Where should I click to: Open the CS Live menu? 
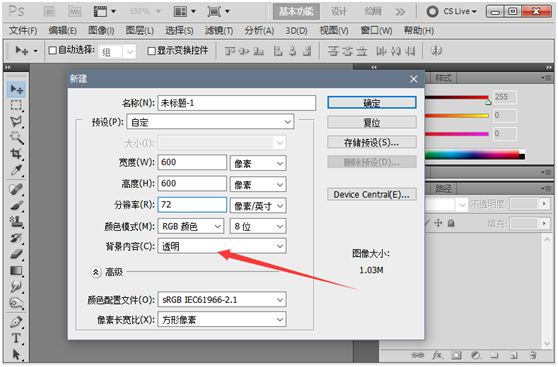(452, 12)
